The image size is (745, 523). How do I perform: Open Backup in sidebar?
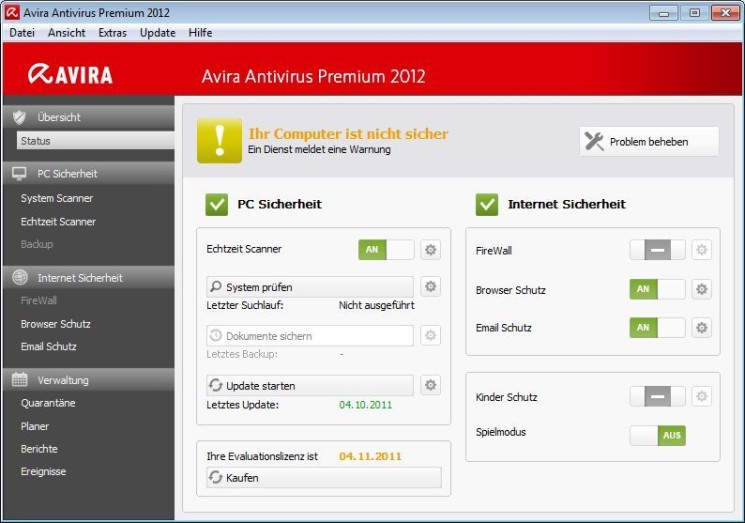[37, 244]
